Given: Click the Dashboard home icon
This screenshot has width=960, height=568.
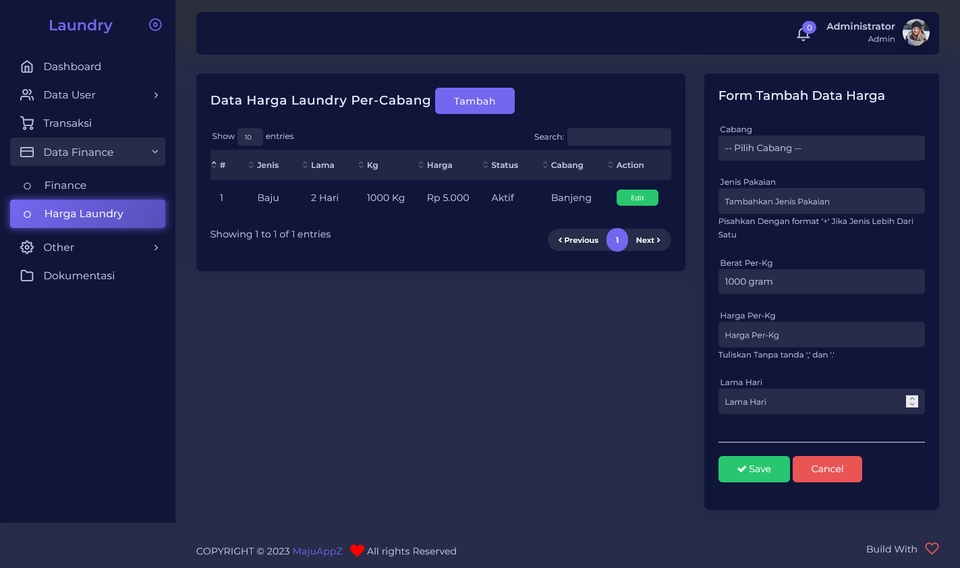Looking at the screenshot, I should (27, 66).
